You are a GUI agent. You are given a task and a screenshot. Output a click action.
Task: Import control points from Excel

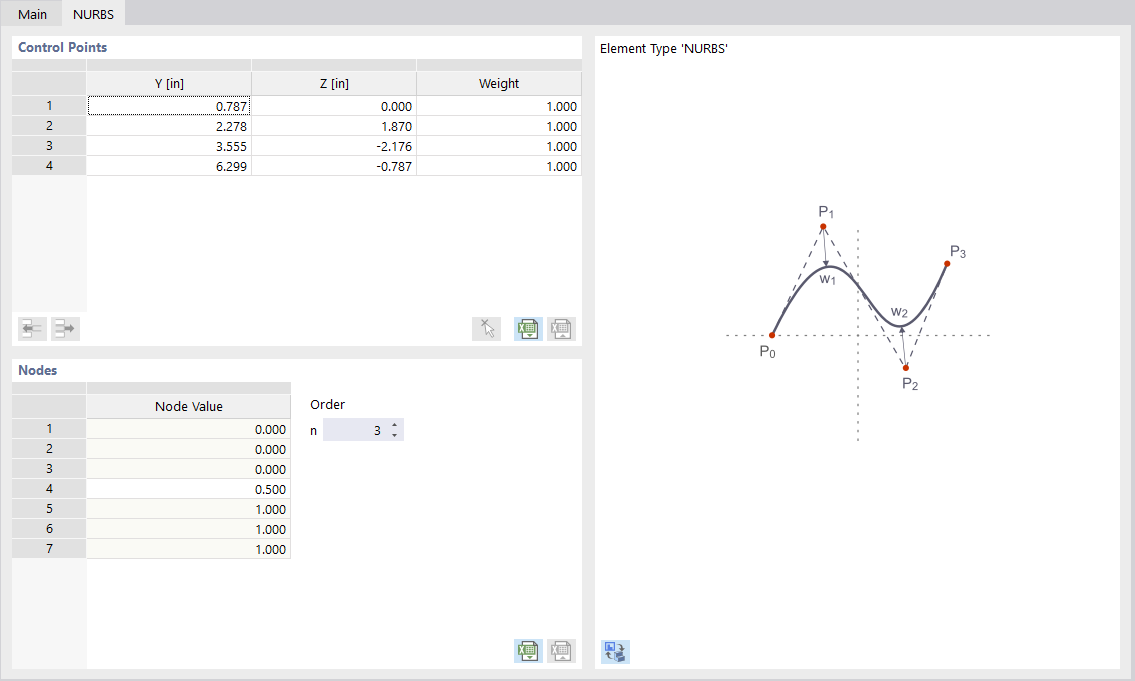pos(528,328)
